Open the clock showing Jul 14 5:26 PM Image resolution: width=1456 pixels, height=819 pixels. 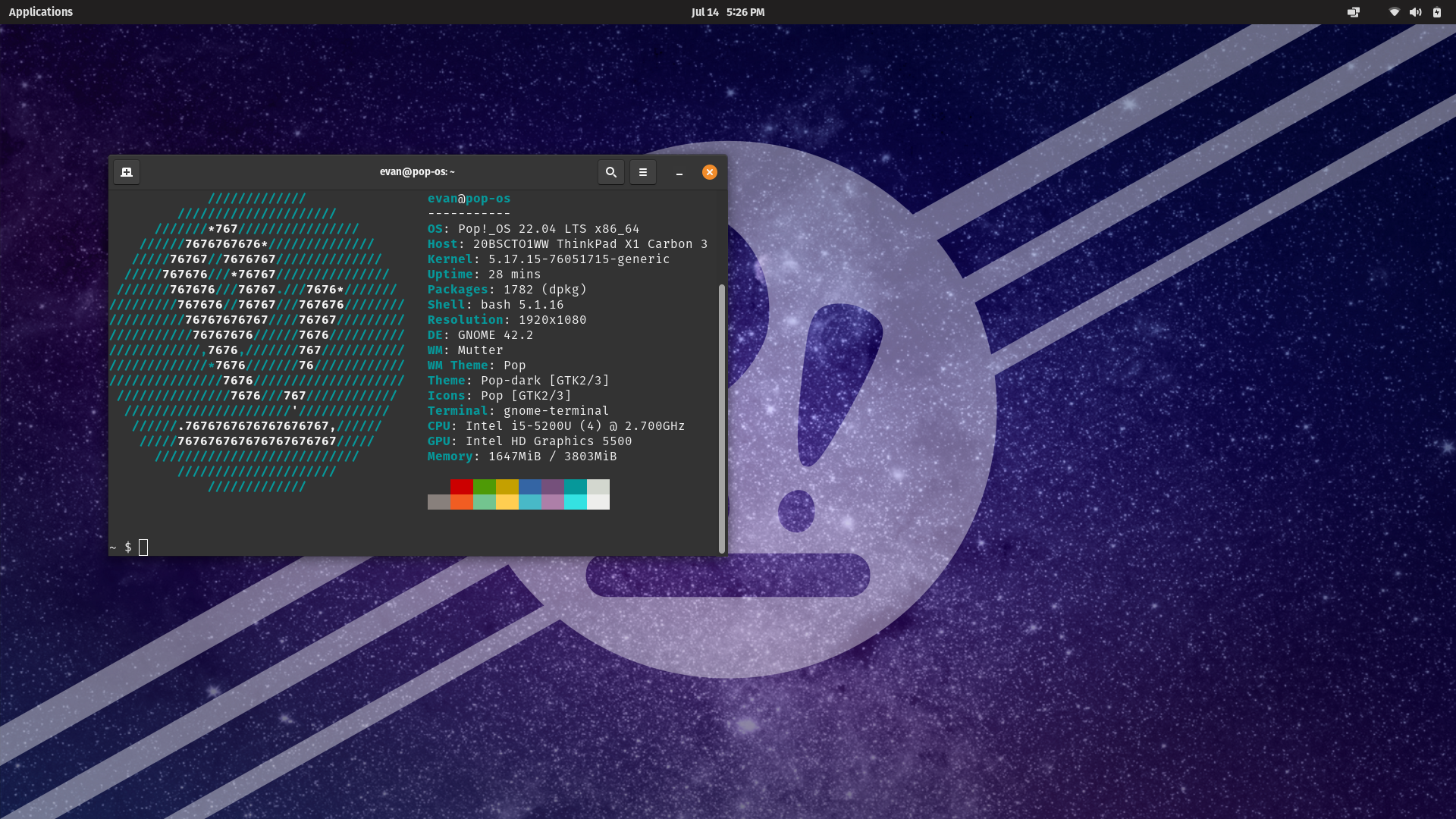tap(728, 12)
